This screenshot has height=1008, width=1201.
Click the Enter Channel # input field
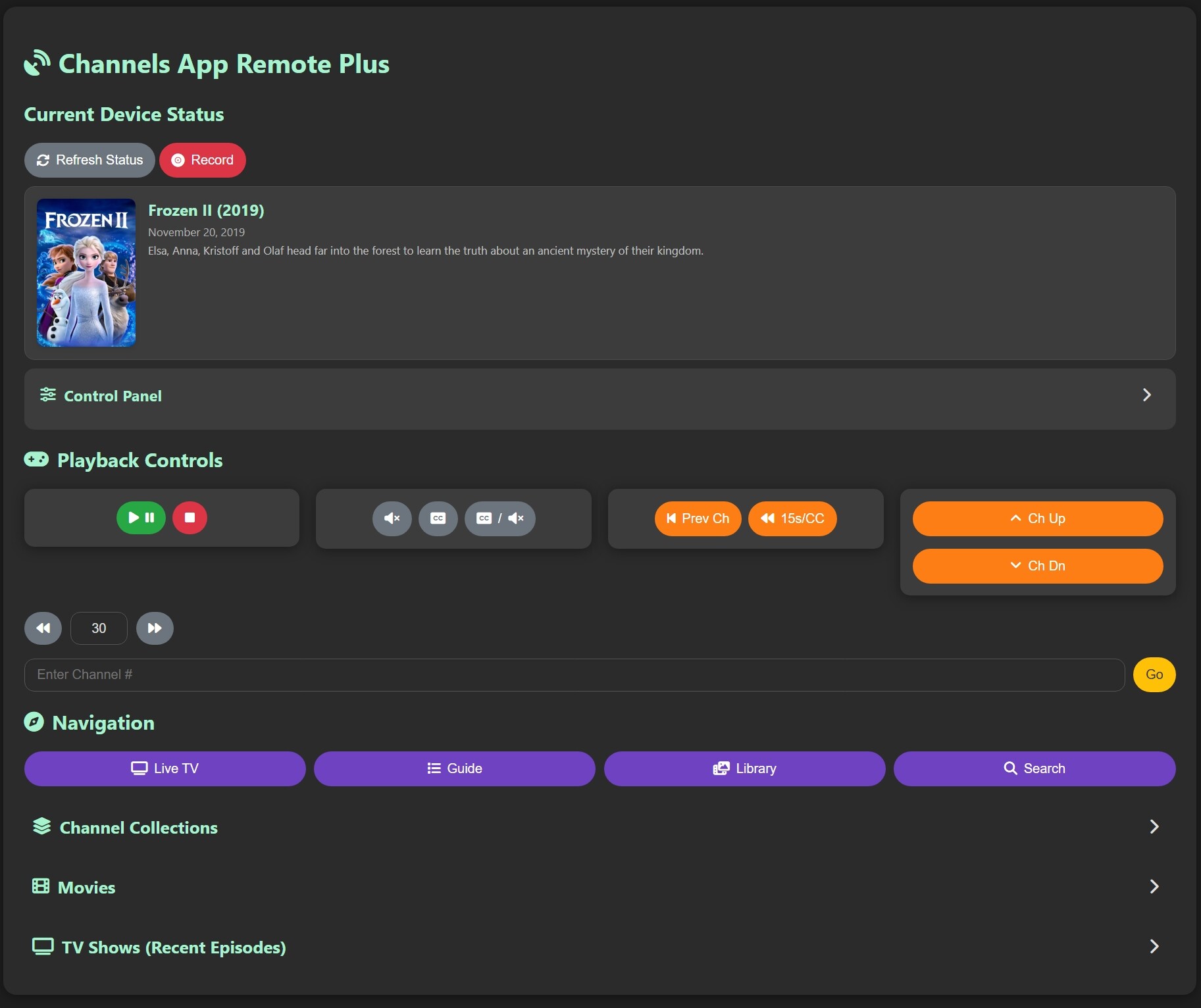tap(574, 674)
